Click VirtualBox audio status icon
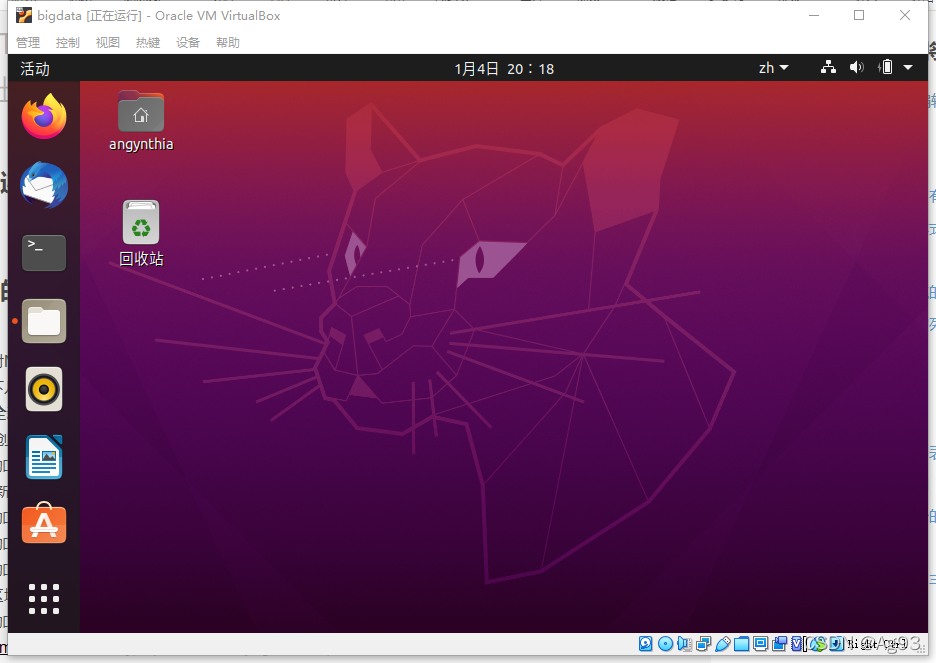Viewport: 936px width, 663px height. (x=684, y=643)
